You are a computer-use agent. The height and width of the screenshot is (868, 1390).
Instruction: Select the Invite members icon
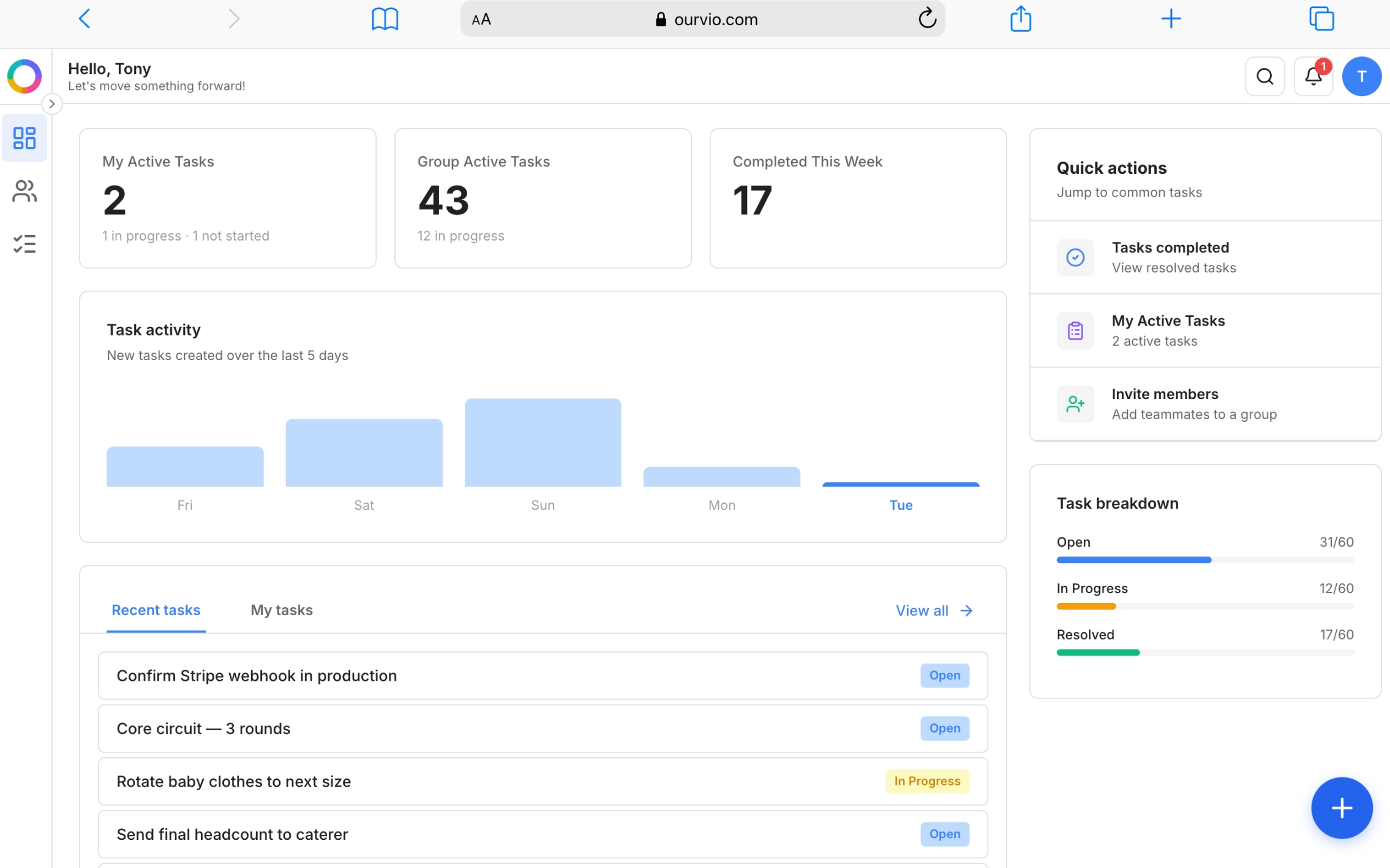[x=1075, y=404]
